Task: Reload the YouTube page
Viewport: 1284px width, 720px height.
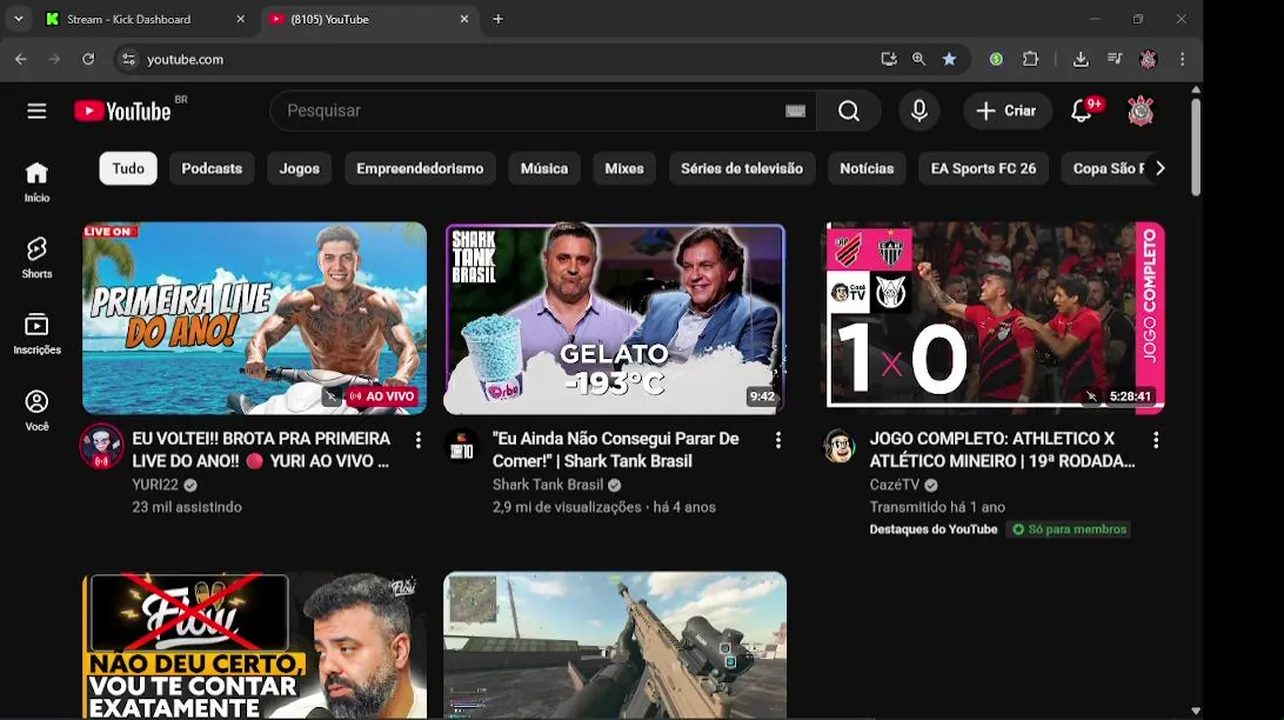Action: point(88,59)
